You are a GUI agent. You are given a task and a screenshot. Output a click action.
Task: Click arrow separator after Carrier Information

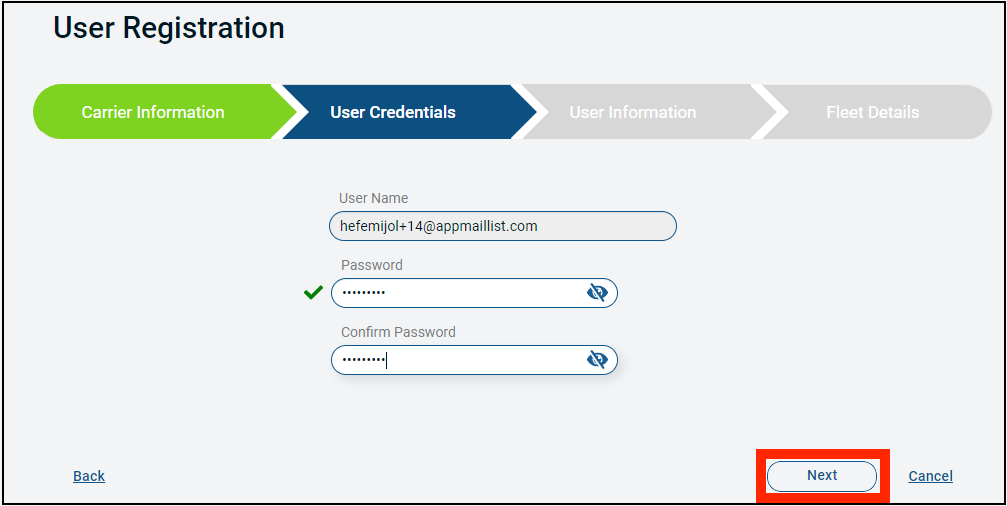(284, 112)
